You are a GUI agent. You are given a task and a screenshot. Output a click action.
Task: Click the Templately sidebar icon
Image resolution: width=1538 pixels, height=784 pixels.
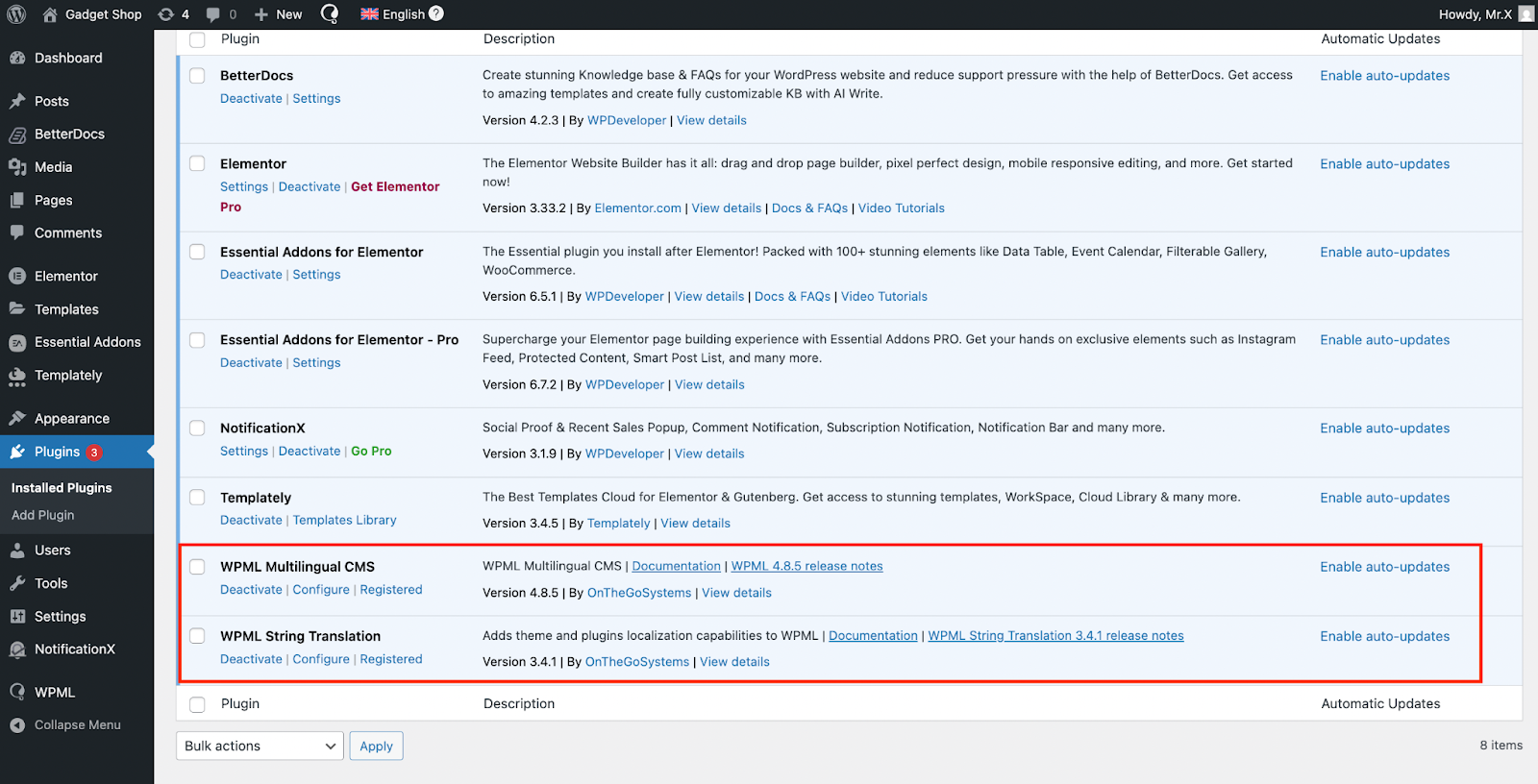[17, 376]
